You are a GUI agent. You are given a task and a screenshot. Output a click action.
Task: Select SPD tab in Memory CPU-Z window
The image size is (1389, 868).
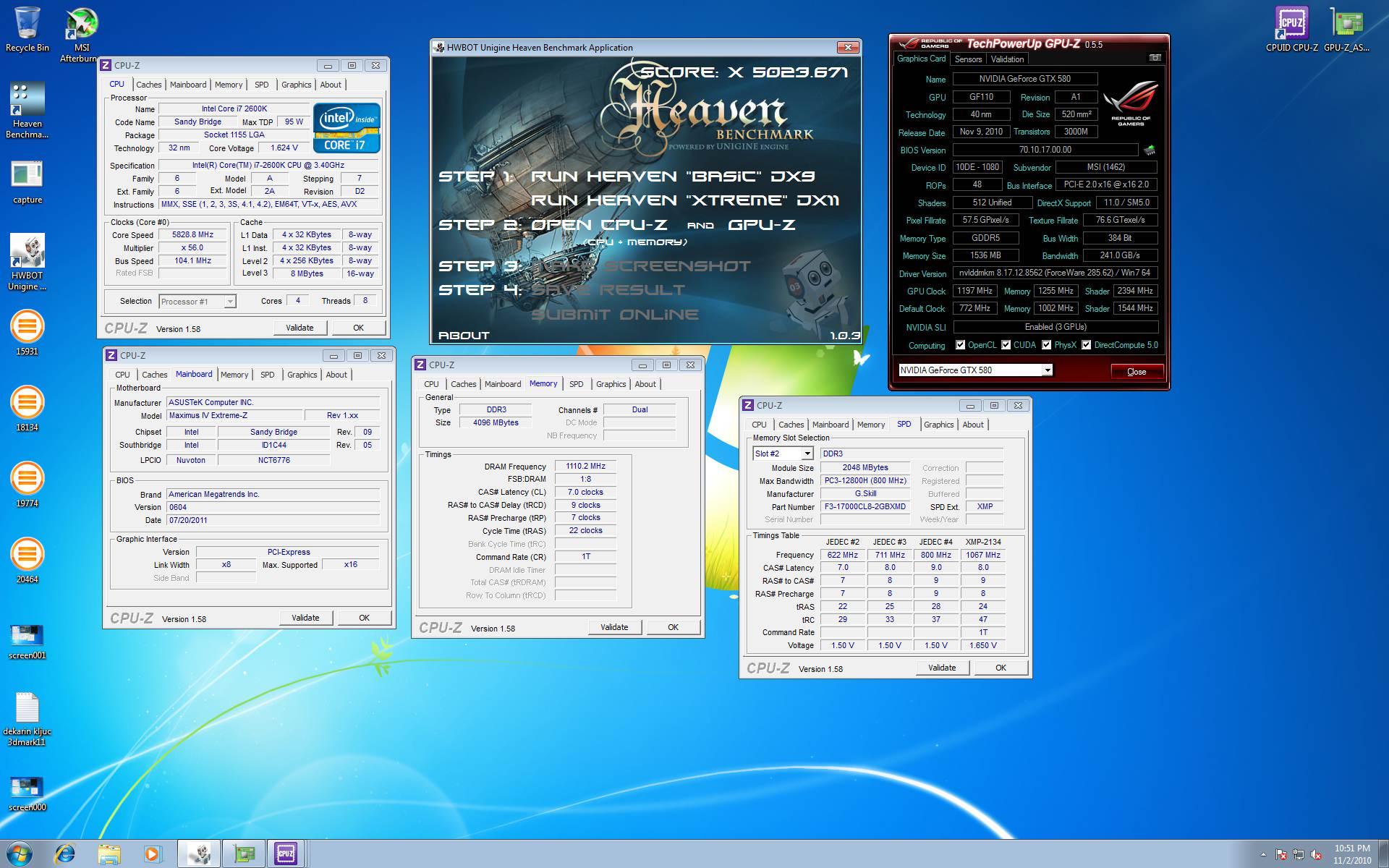(576, 384)
